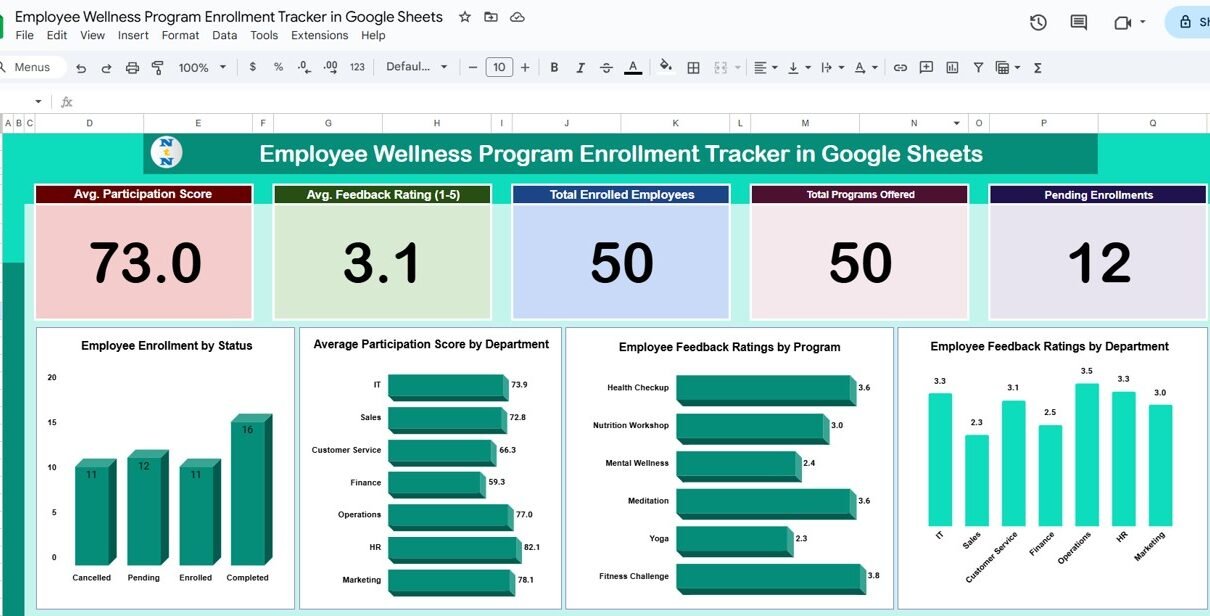Image resolution: width=1210 pixels, height=616 pixels.
Task: Toggle Italic text formatting
Action: pos(580,68)
